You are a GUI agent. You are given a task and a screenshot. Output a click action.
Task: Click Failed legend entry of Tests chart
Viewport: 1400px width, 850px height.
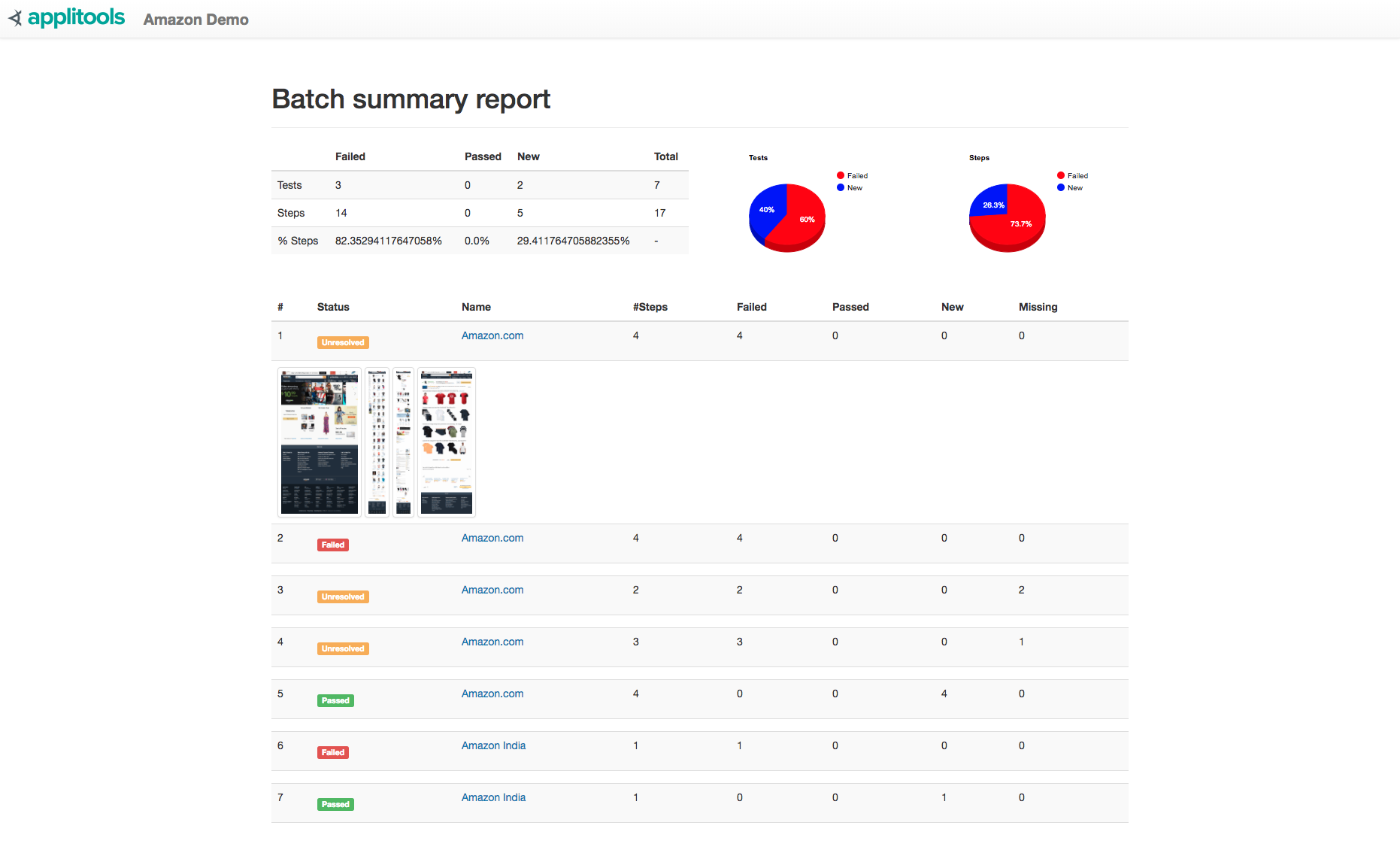pos(852,175)
